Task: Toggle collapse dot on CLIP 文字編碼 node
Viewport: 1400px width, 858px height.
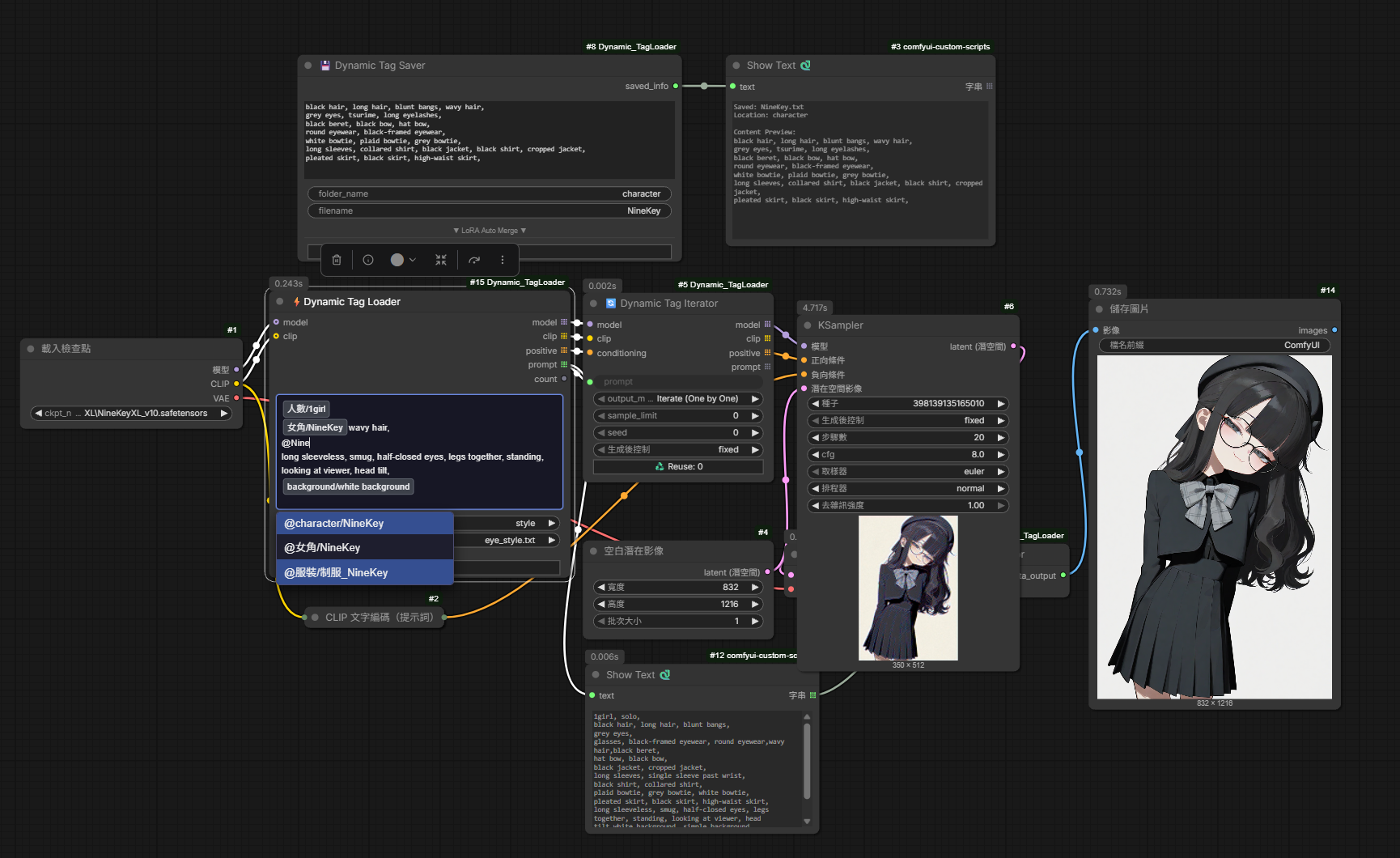Action: tap(315, 618)
